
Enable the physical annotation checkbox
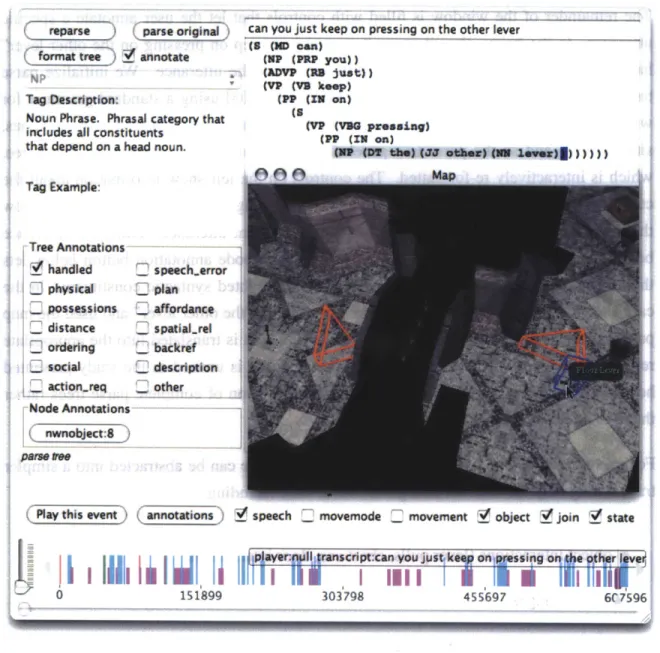[x=37, y=288]
